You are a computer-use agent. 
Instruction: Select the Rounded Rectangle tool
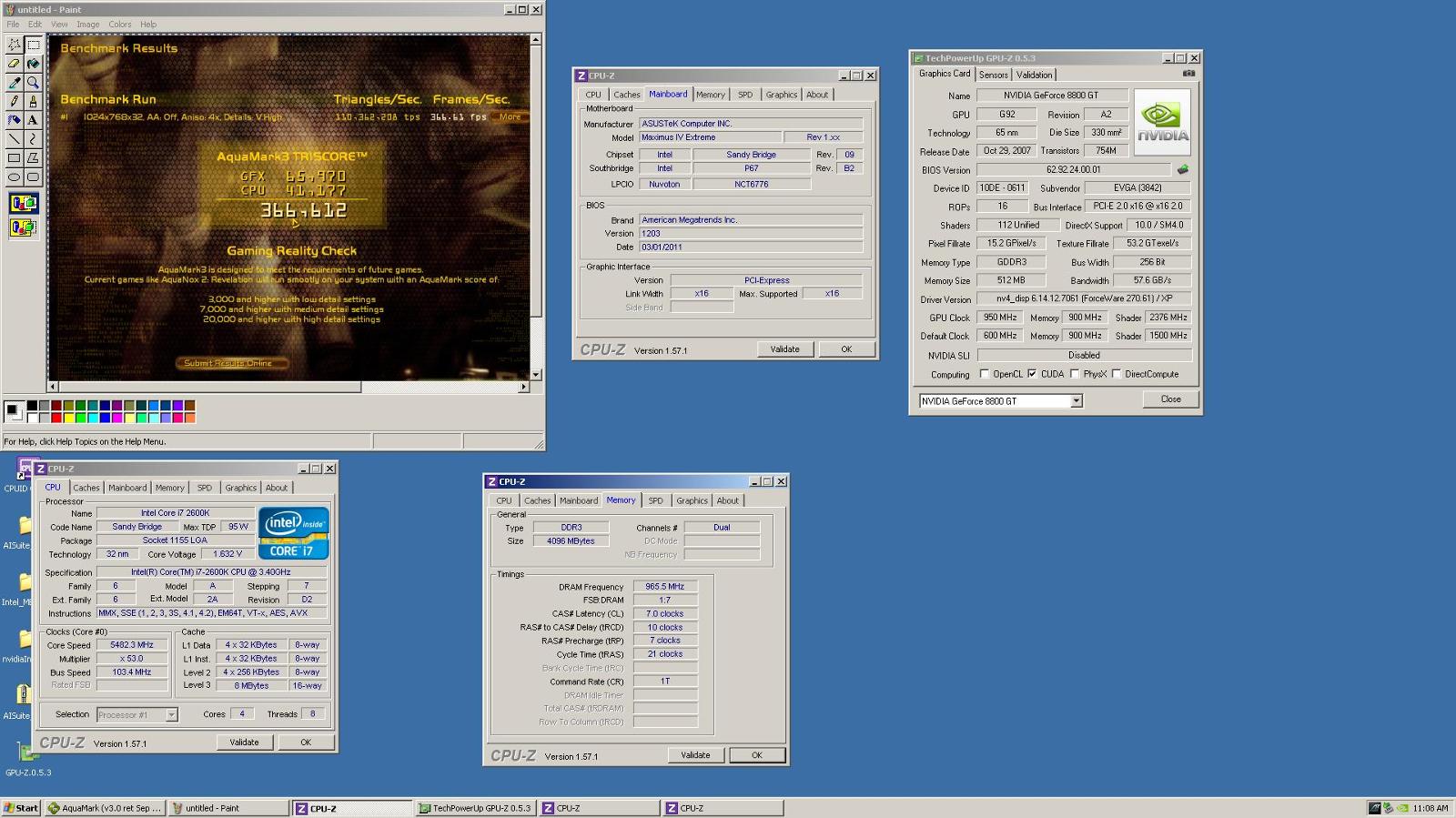pyautogui.click(x=33, y=177)
